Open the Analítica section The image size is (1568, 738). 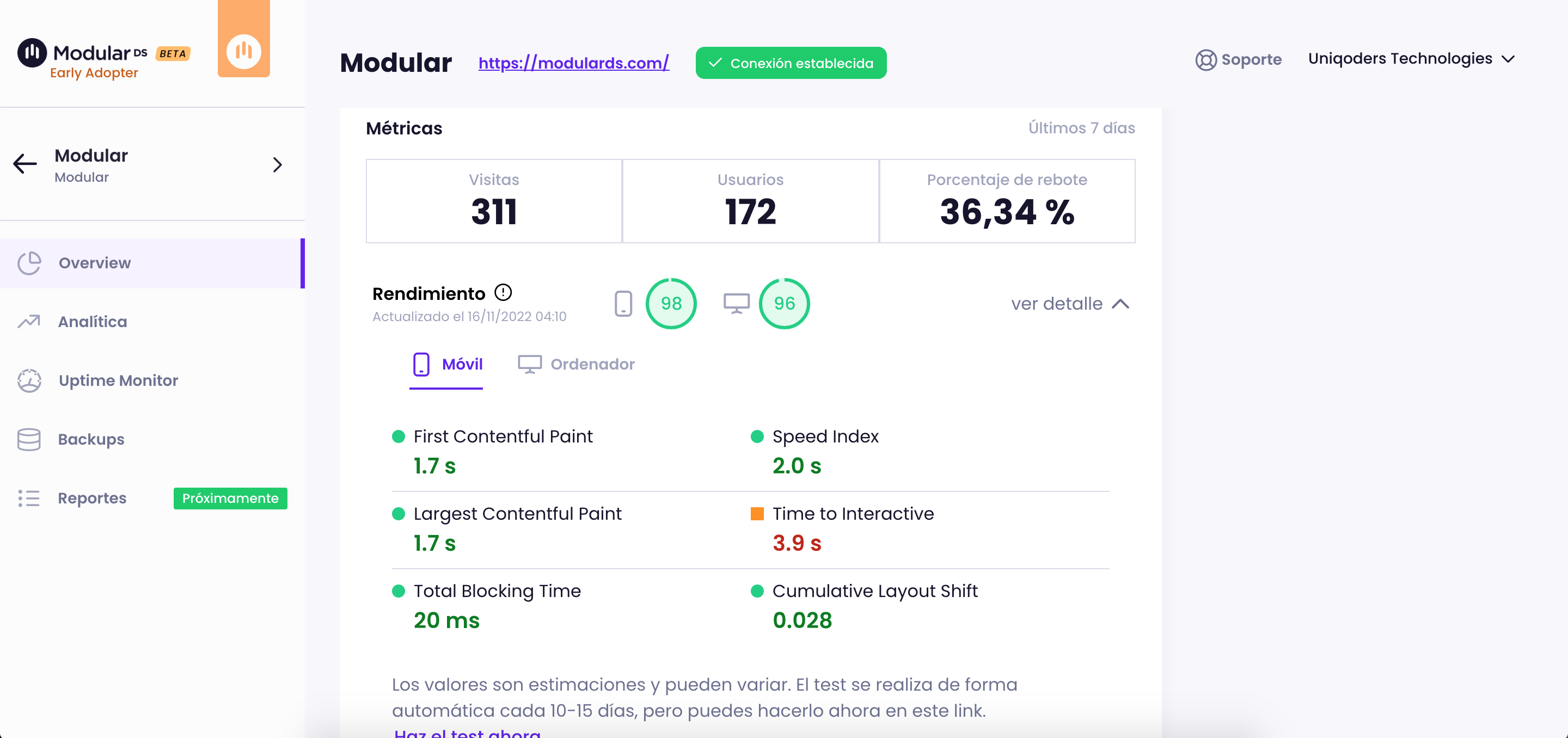(x=93, y=321)
